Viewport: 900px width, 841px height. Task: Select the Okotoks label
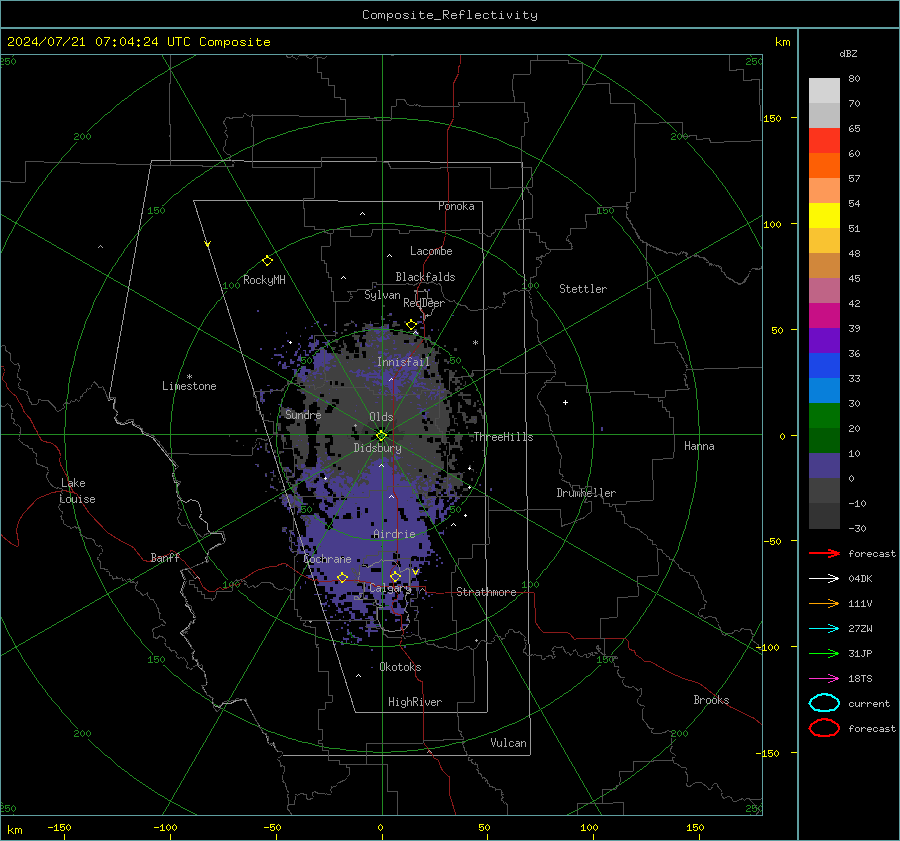point(400,667)
